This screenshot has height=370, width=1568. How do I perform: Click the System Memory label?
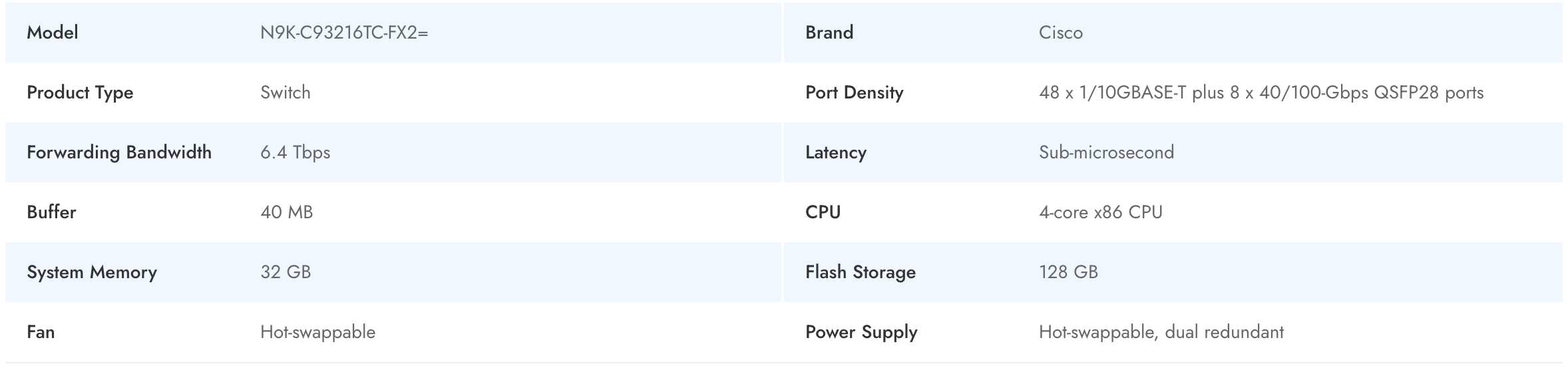[92, 272]
